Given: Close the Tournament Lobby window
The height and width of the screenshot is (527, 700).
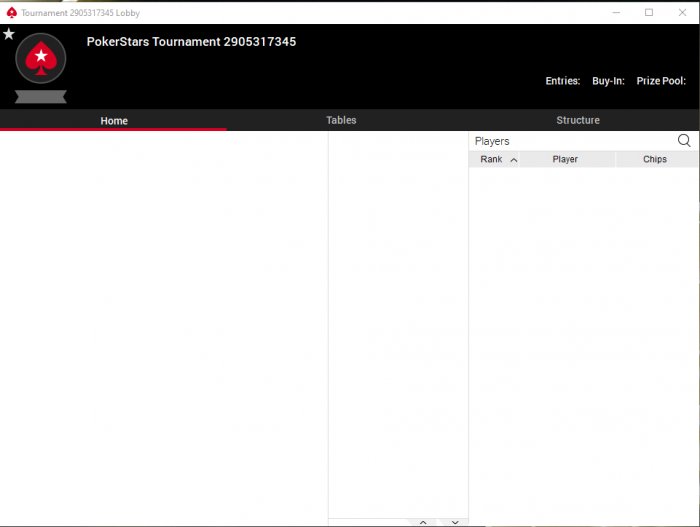Looking at the screenshot, I should click(682, 13).
